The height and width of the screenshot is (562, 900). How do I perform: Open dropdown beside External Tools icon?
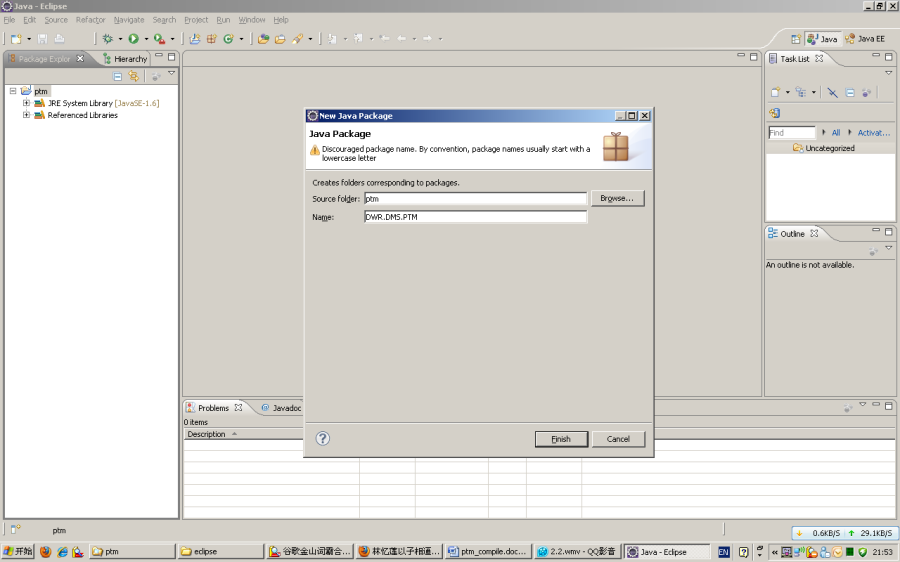(172, 39)
